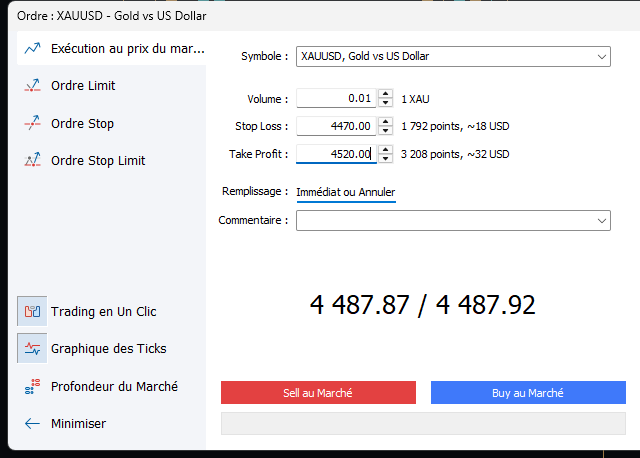Click the Ordre Limit icon

[x=32, y=86]
